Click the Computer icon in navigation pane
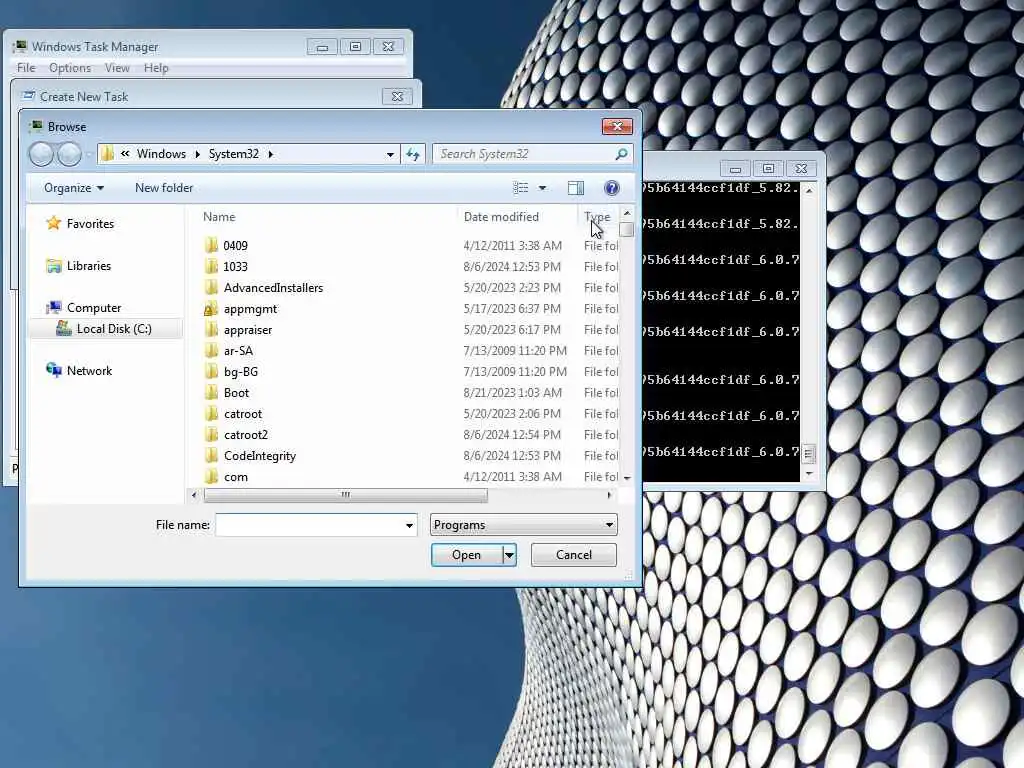This screenshot has height=768, width=1024. (54, 308)
